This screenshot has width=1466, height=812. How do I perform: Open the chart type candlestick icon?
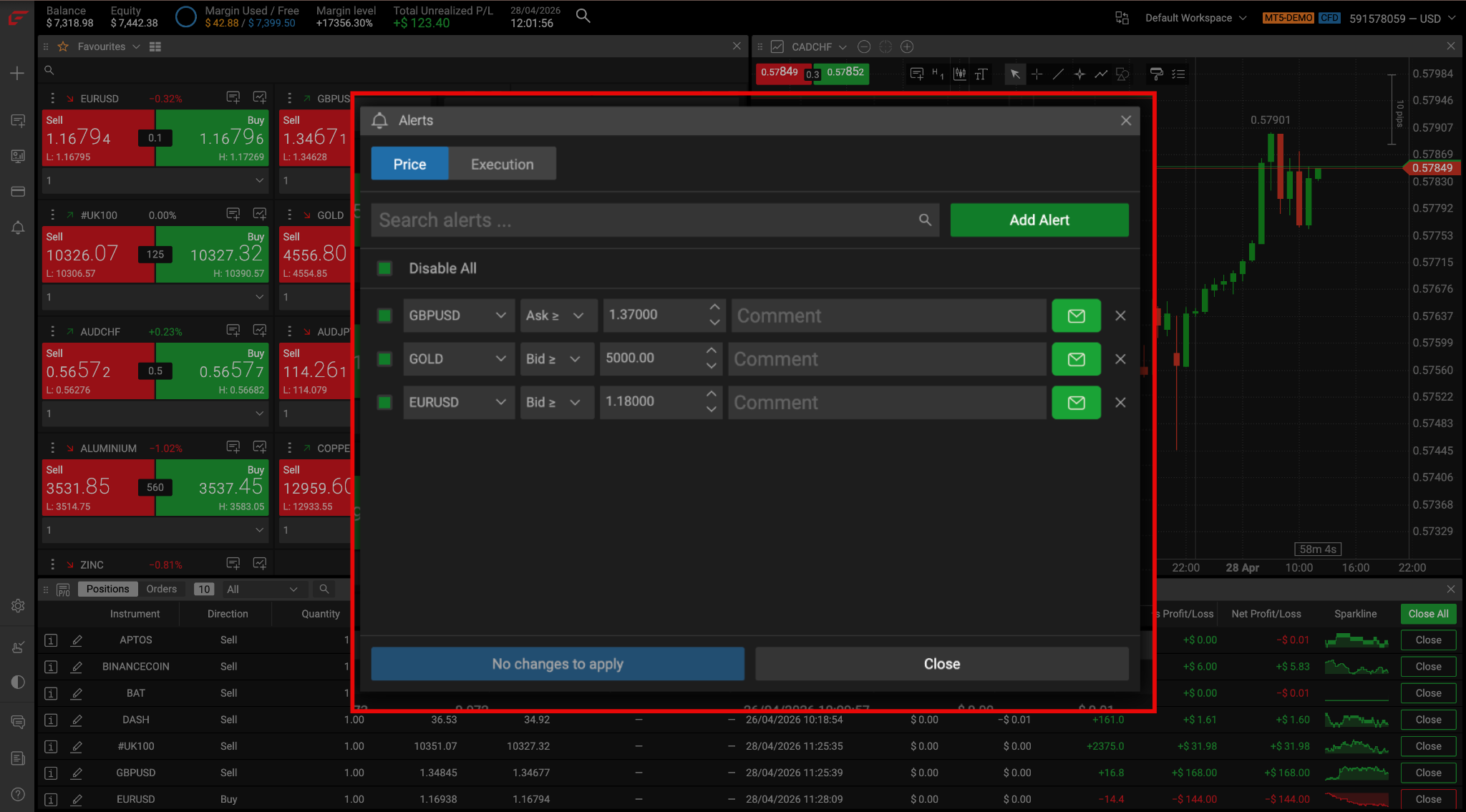(x=960, y=74)
